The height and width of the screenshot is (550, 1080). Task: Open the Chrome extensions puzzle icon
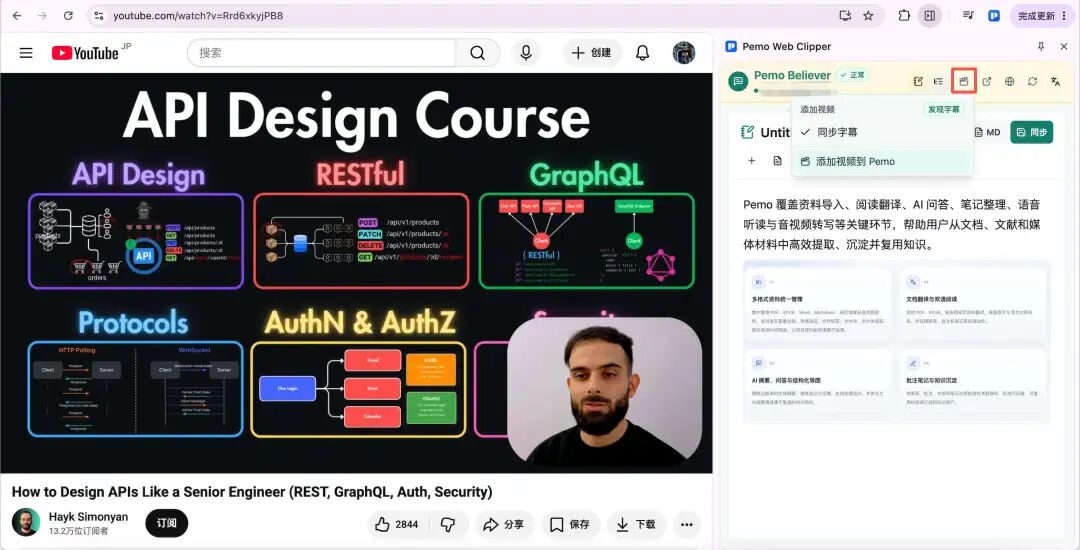pyautogui.click(x=904, y=15)
